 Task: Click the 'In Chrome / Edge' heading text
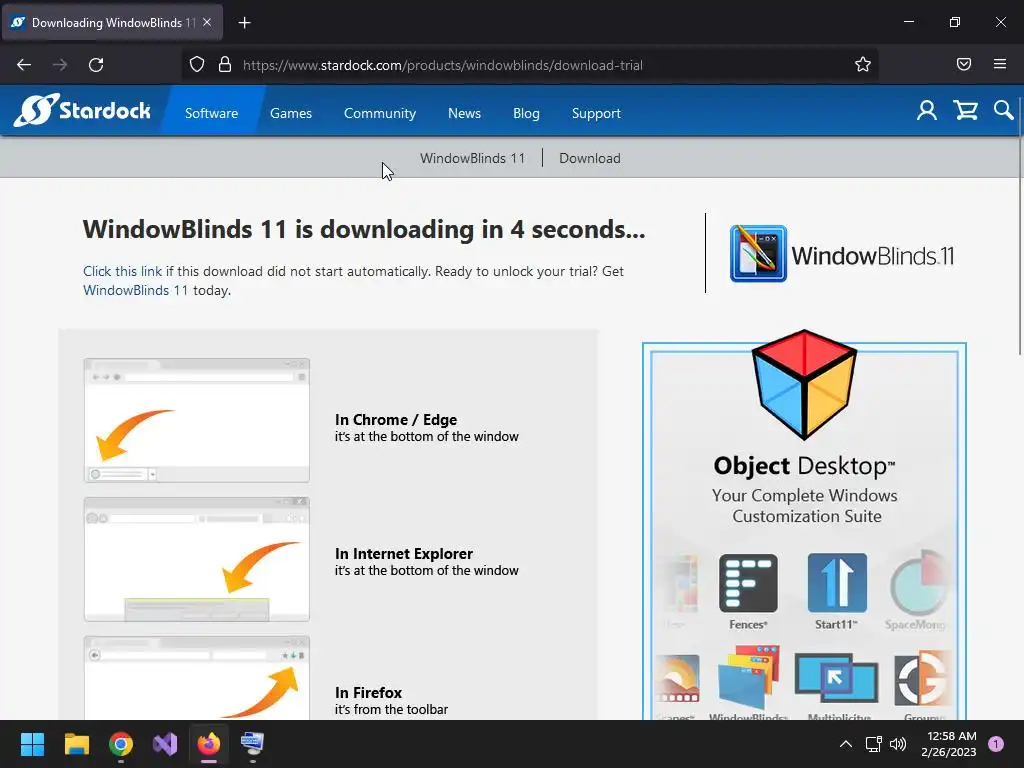(396, 419)
